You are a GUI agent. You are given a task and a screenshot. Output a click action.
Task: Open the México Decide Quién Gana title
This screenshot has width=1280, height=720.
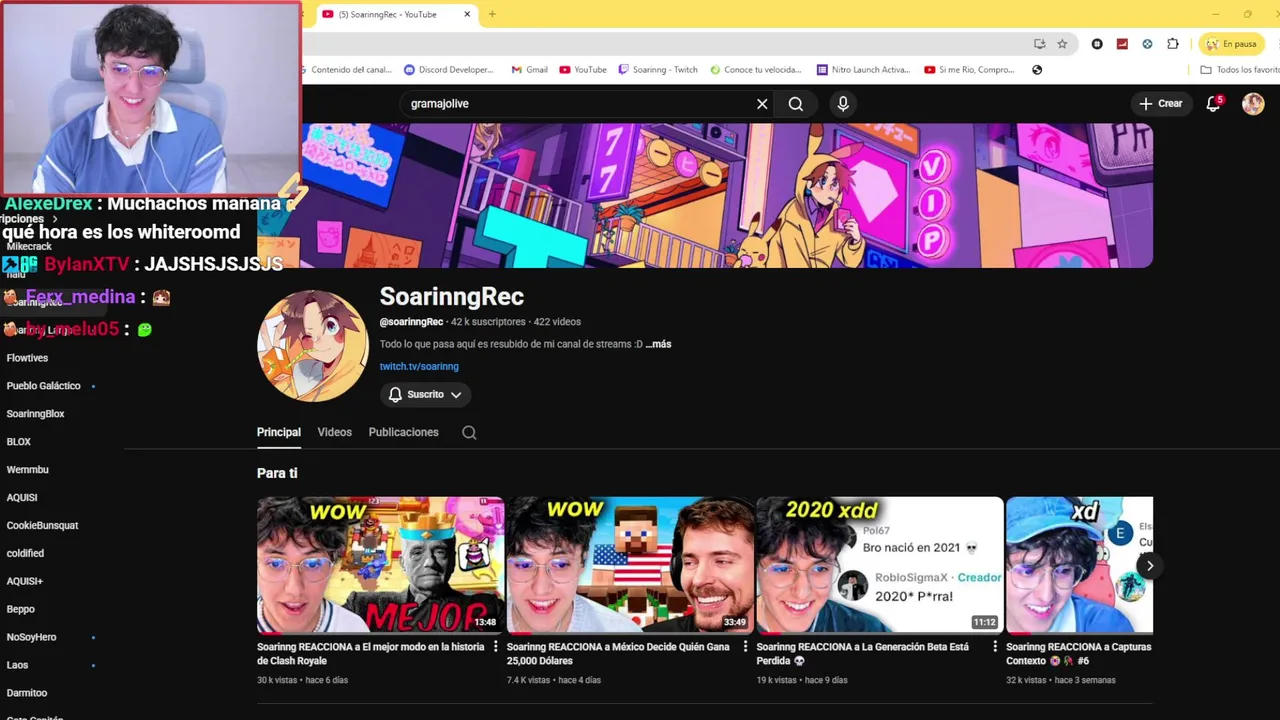(618, 654)
